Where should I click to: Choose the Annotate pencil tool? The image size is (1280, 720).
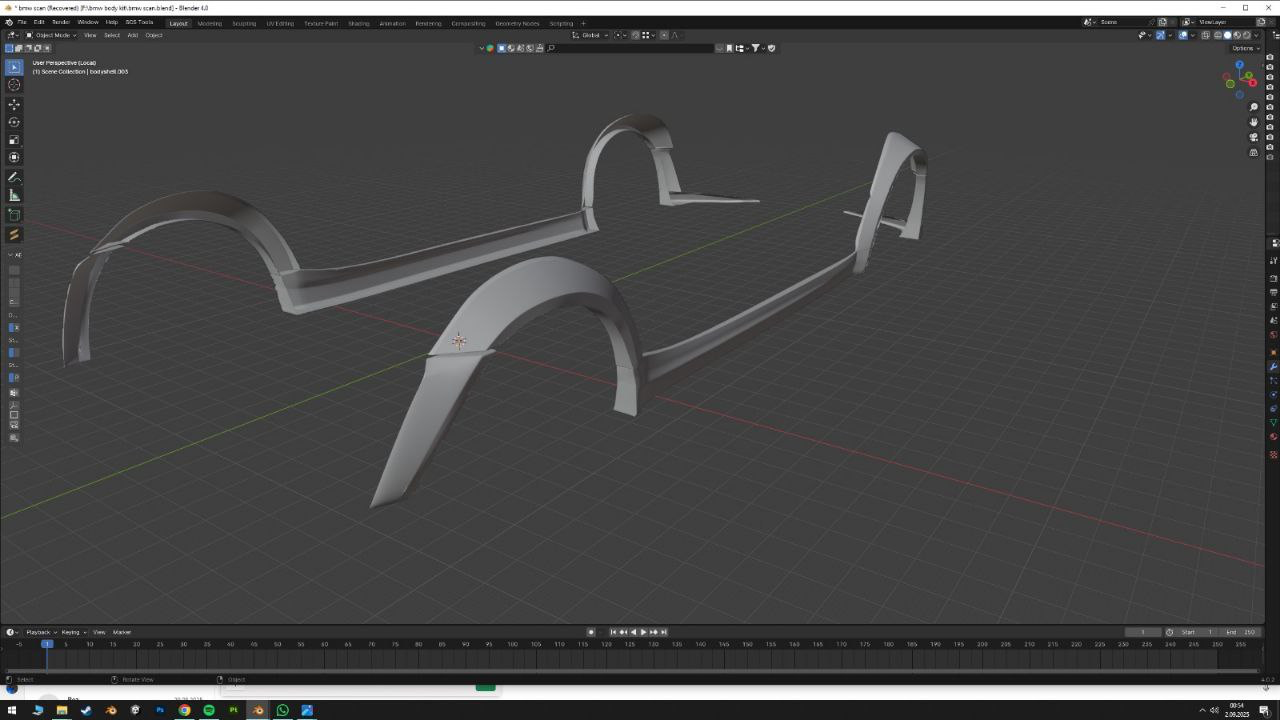click(x=14, y=177)
